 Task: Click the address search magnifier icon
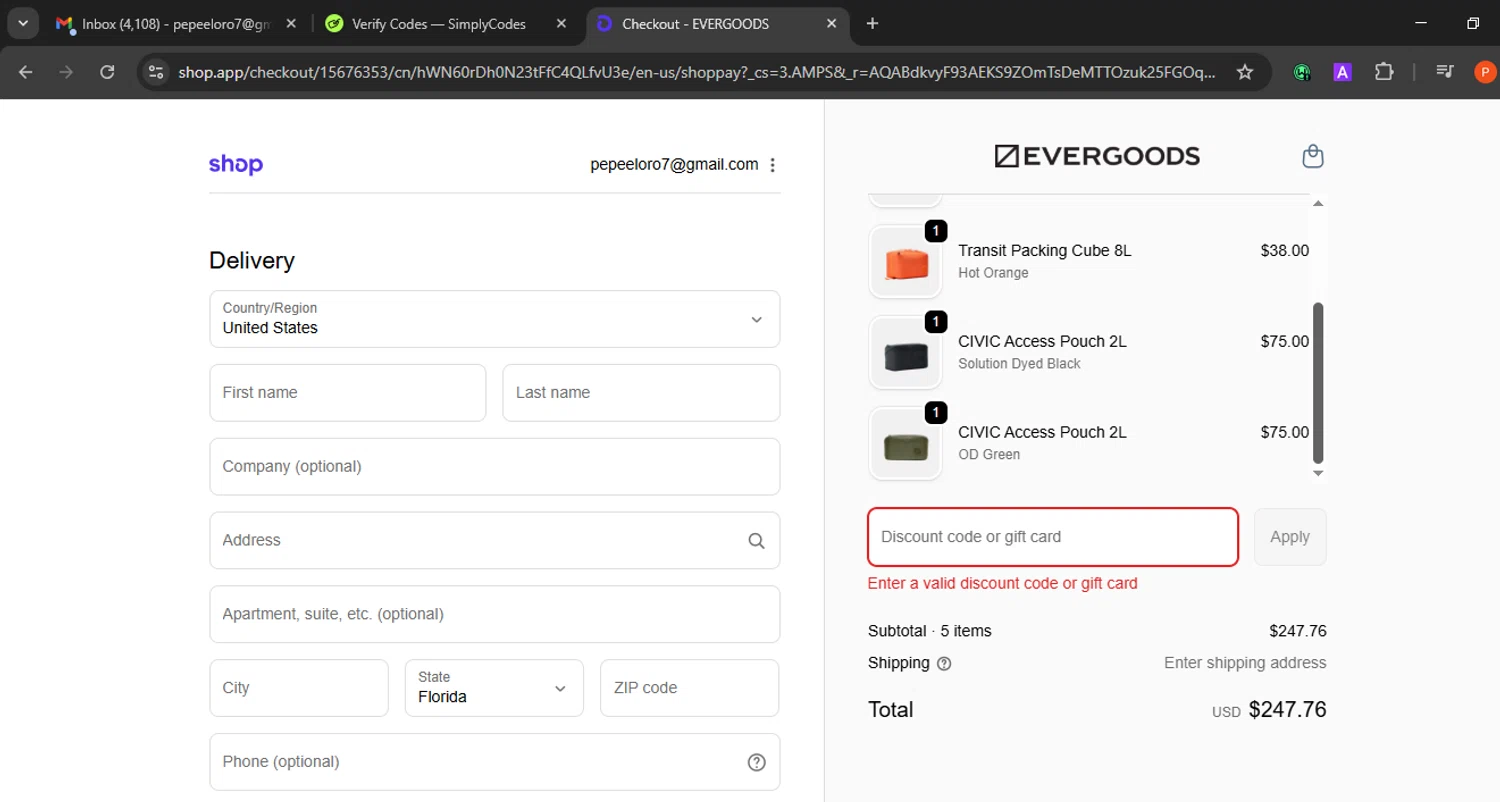pyautogui.click(x=756, y=540)
